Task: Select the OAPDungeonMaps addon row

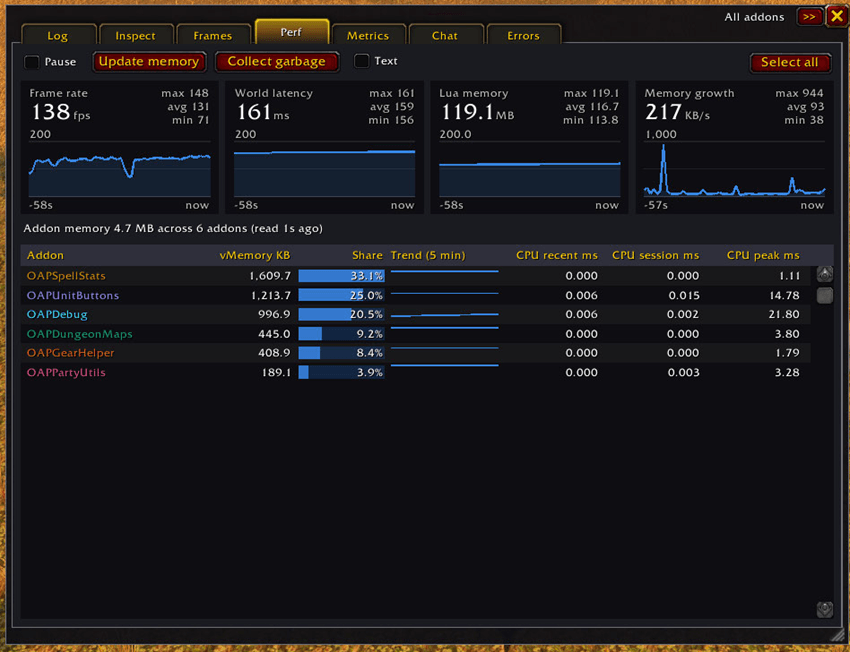Action: 416,334
